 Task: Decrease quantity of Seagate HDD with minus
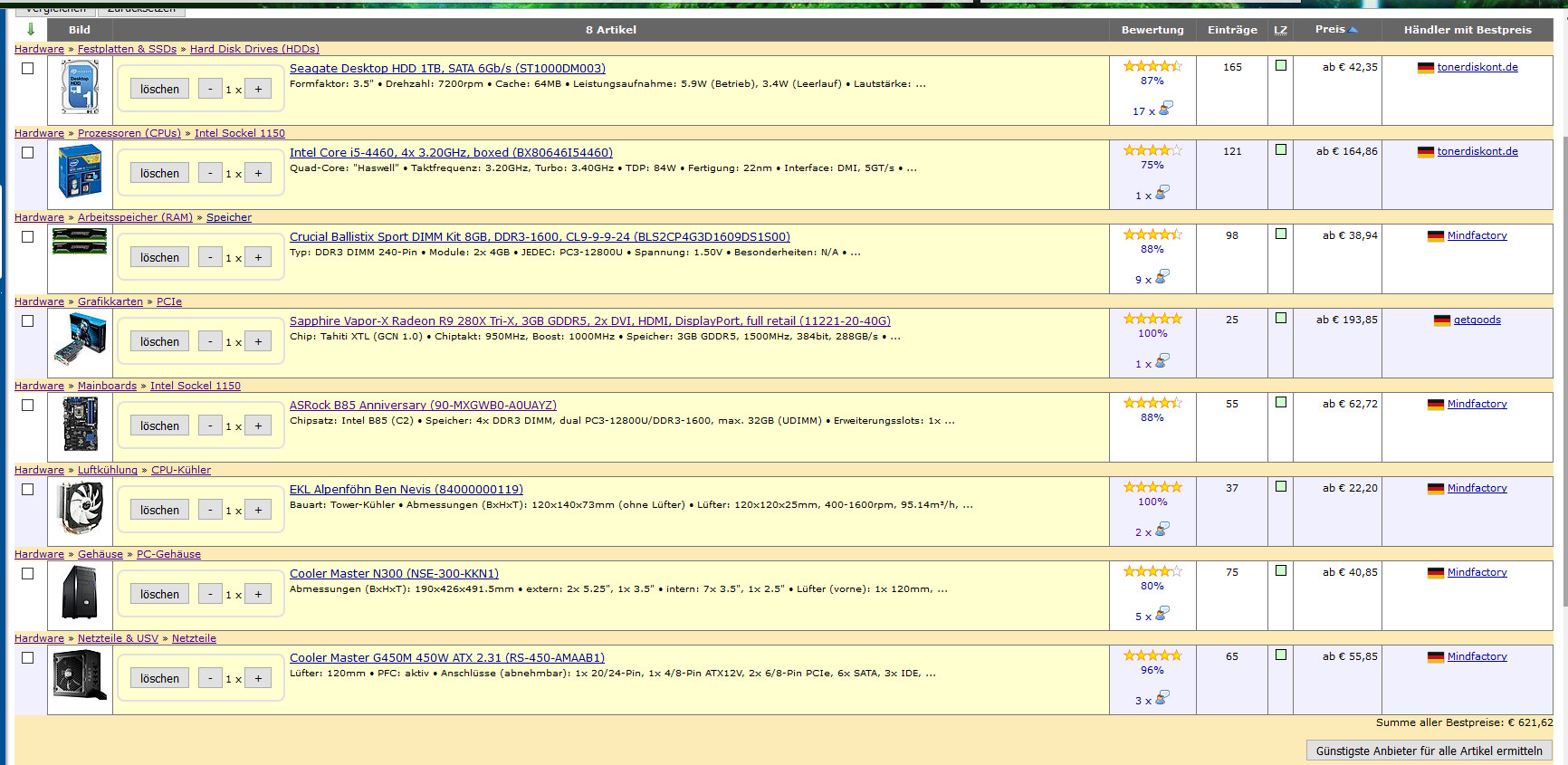click(211, 89)
